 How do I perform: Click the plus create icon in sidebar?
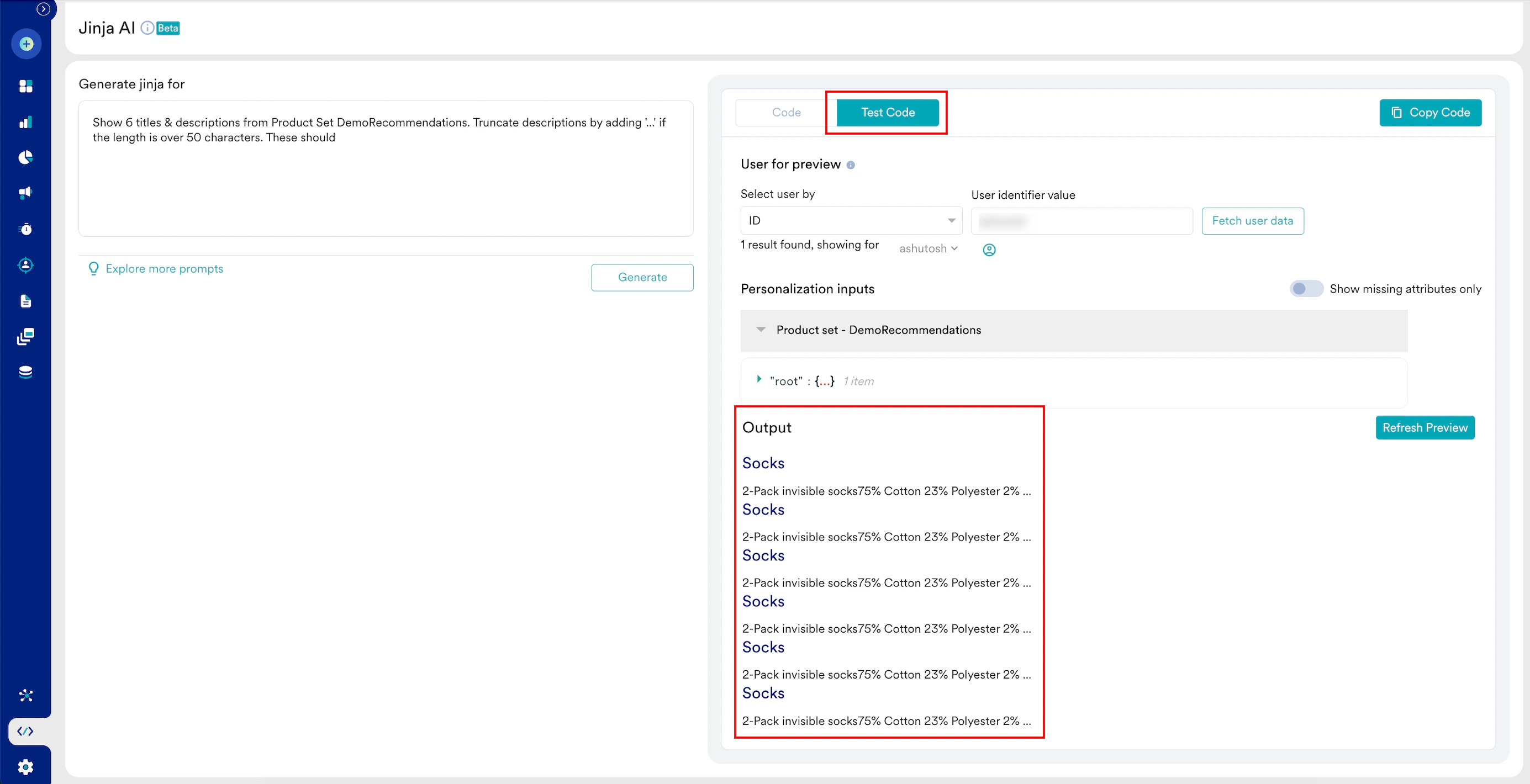coord(26,44)
